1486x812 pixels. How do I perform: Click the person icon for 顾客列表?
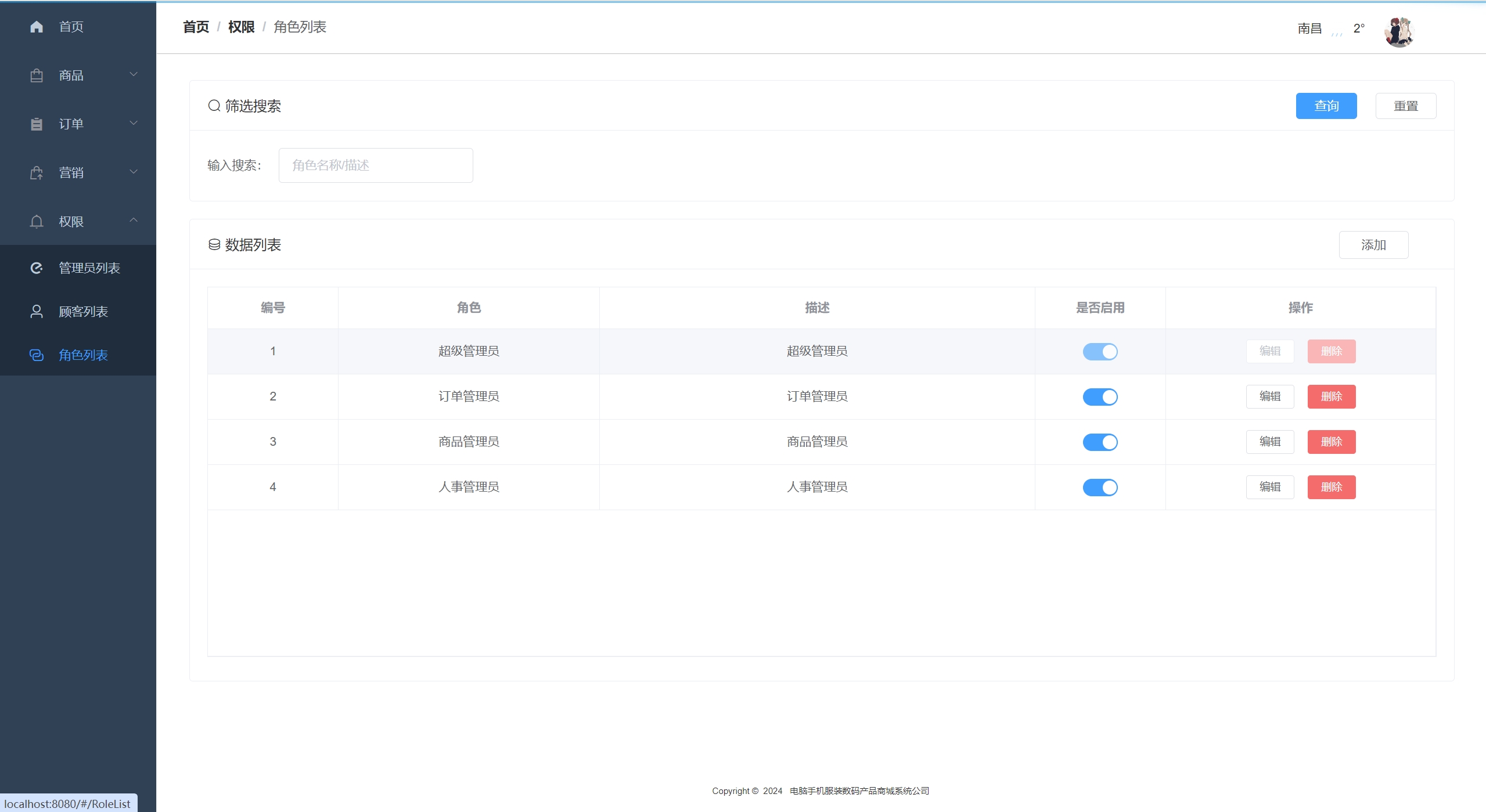pos(37,312)
